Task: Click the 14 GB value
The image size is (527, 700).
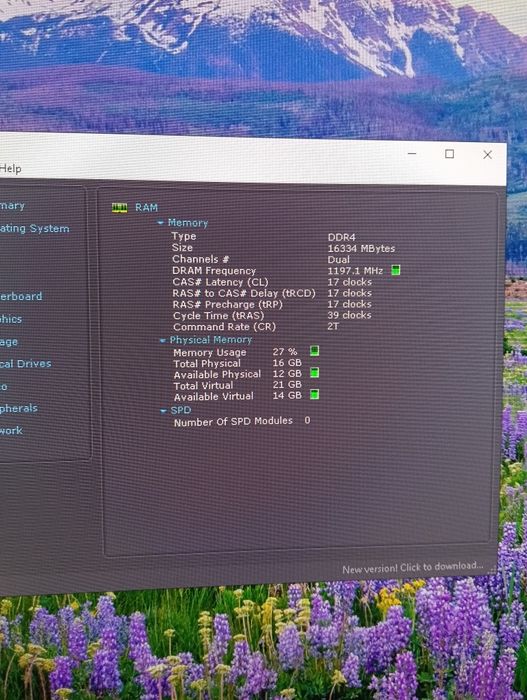Action: tap(287, 396)
